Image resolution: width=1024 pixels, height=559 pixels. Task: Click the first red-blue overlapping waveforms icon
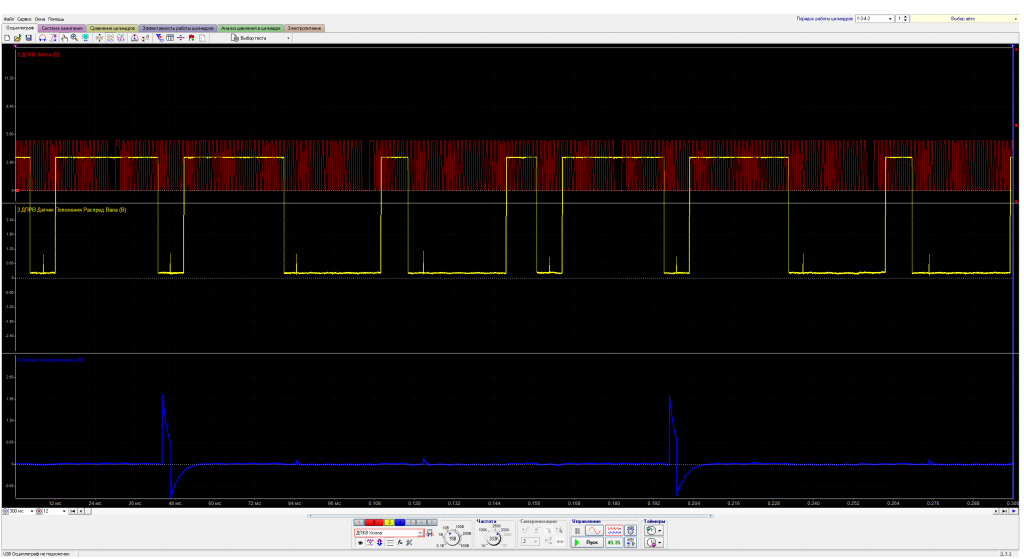(110, 38)
